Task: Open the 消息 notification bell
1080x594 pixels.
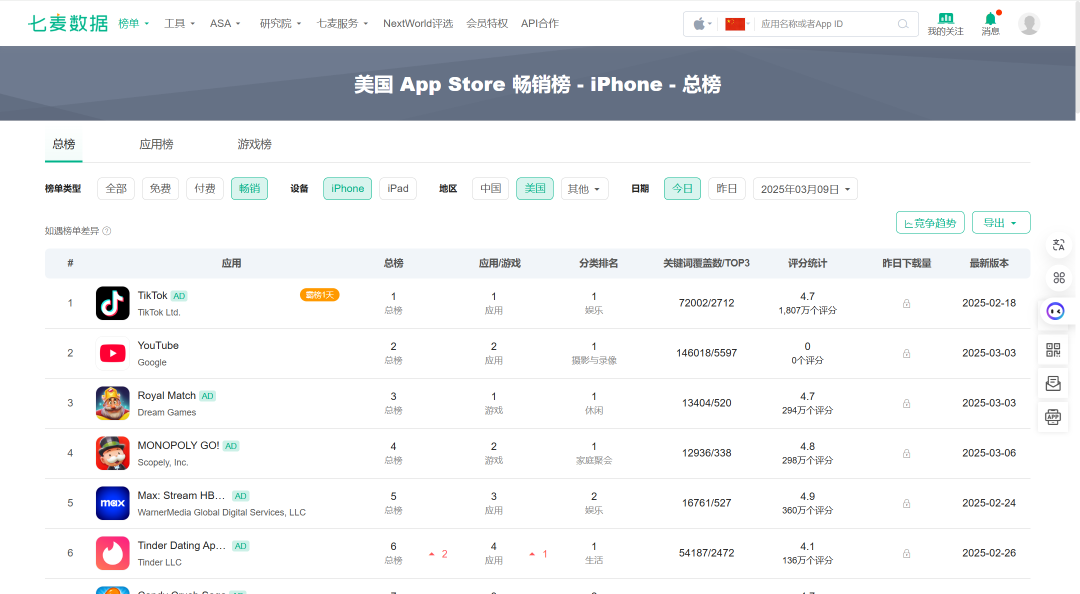Action: [990, 24]
